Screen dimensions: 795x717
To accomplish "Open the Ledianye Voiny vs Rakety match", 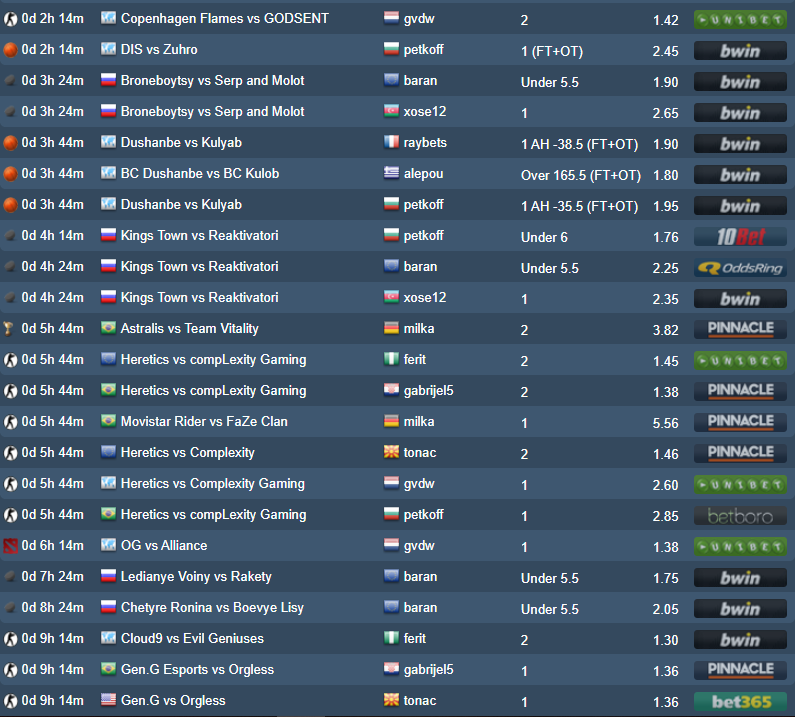I will click(x=196, y=577).
